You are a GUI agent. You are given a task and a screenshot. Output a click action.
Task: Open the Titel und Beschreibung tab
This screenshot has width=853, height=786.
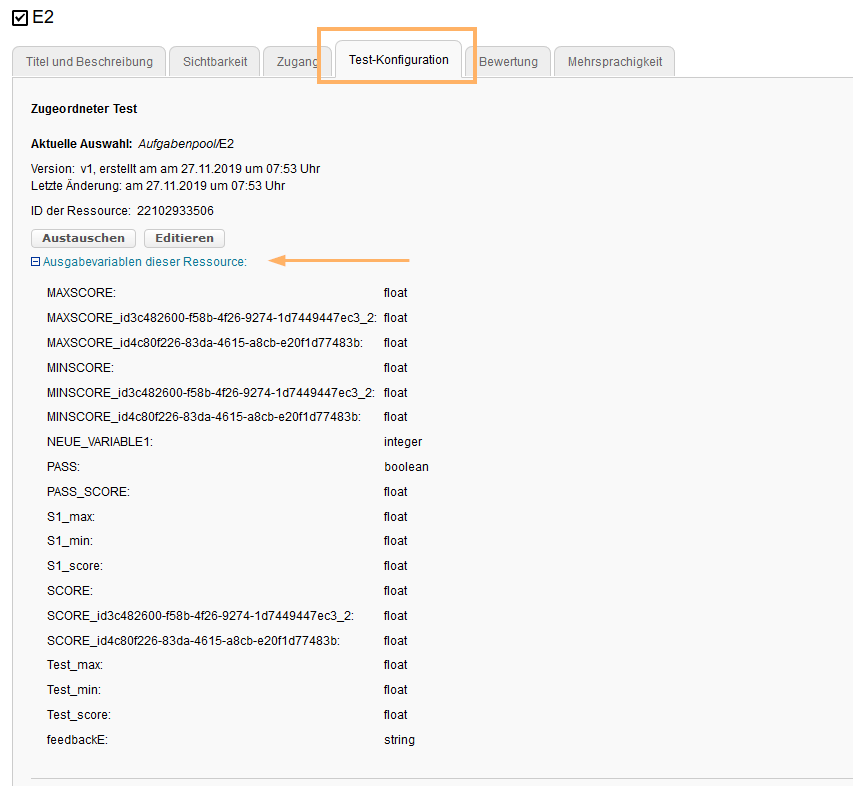pyautogui.click(x=89, y=62)
